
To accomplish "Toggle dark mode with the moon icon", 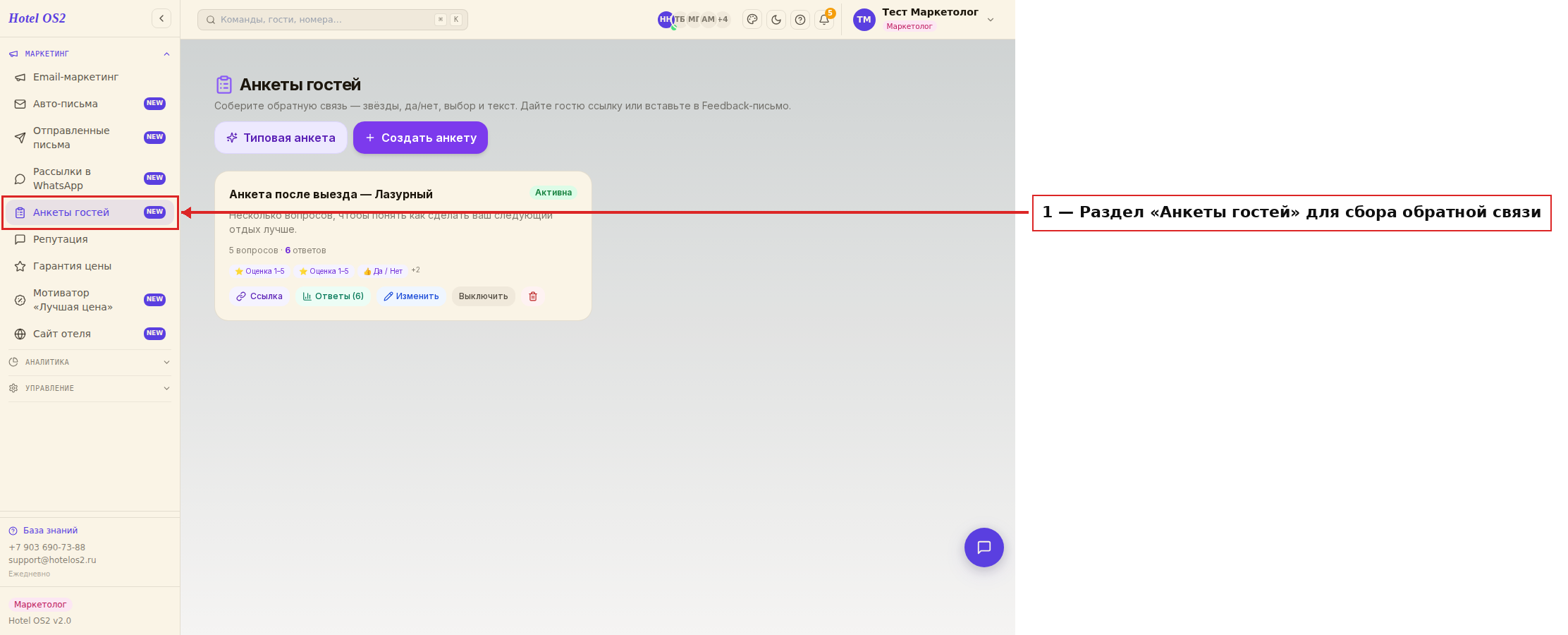I will pyautogui.click(x=776, y=20).
